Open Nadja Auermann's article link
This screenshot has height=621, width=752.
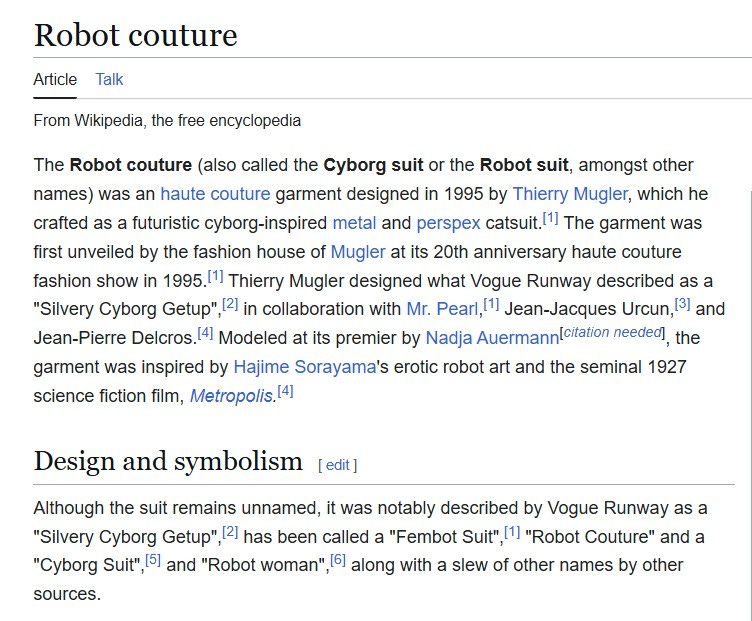tap(492, 338)
